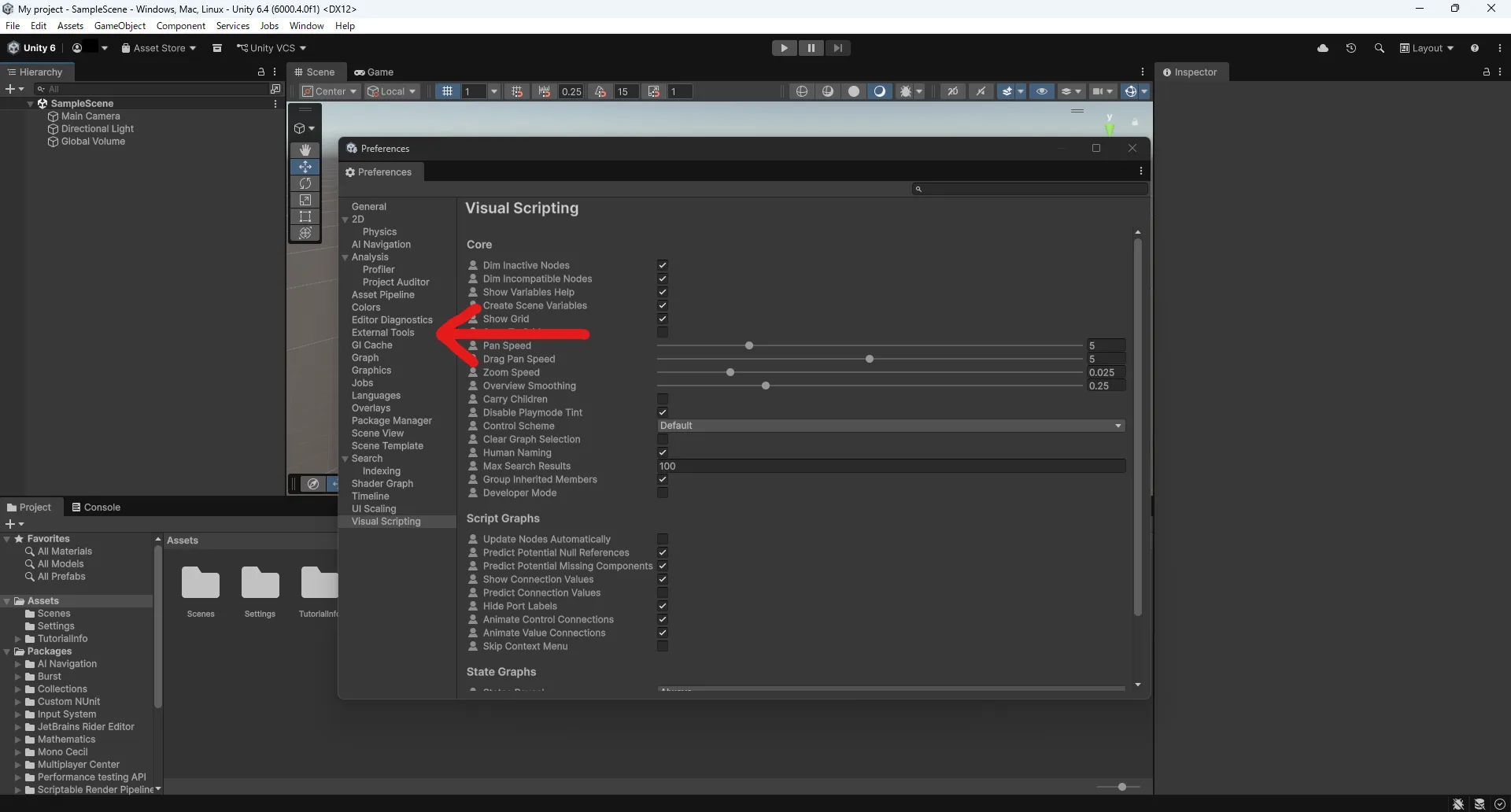Select the Move tool
This screenshot has width=1511, height=812.
305,167
